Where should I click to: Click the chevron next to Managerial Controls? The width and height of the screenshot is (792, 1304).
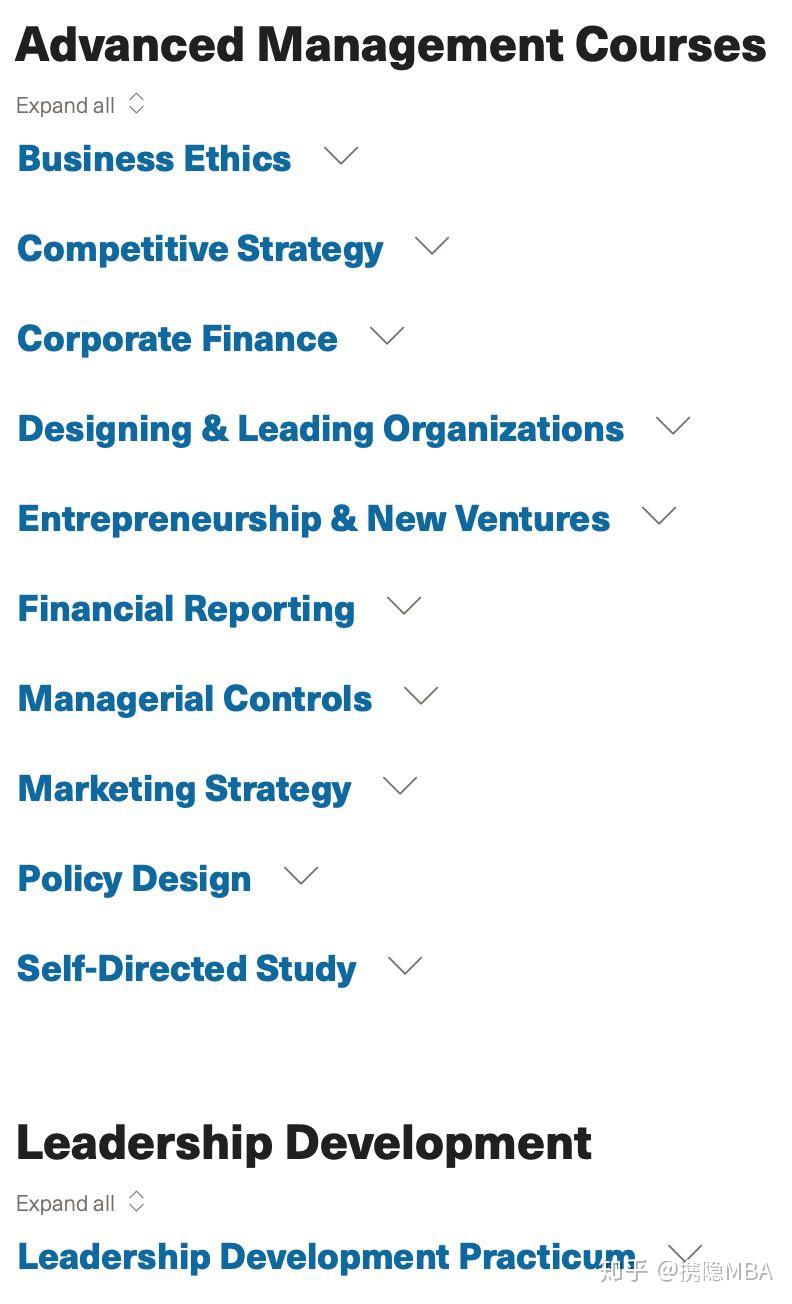pos(421,696)
